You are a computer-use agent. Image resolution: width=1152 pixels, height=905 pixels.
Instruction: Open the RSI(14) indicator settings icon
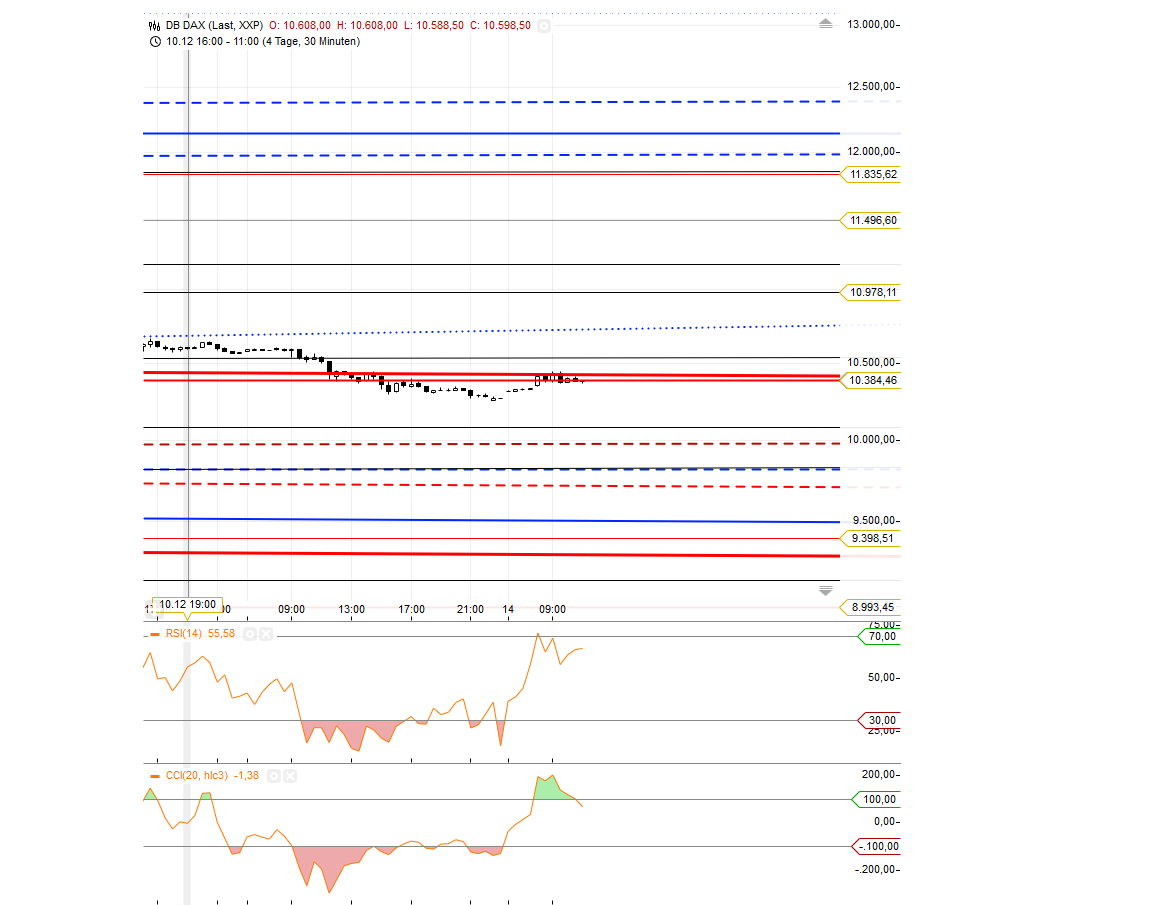249,633
